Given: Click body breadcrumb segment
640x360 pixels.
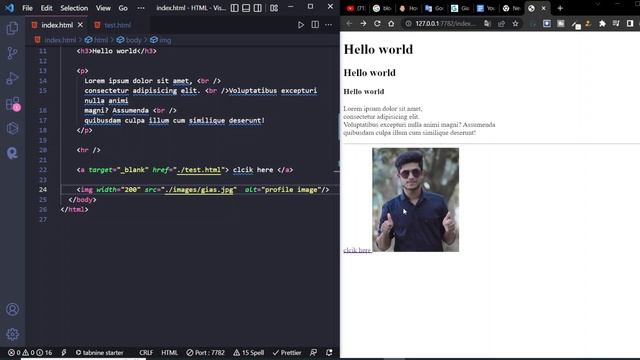Looking at the screenshot, I should pos(133,40).
